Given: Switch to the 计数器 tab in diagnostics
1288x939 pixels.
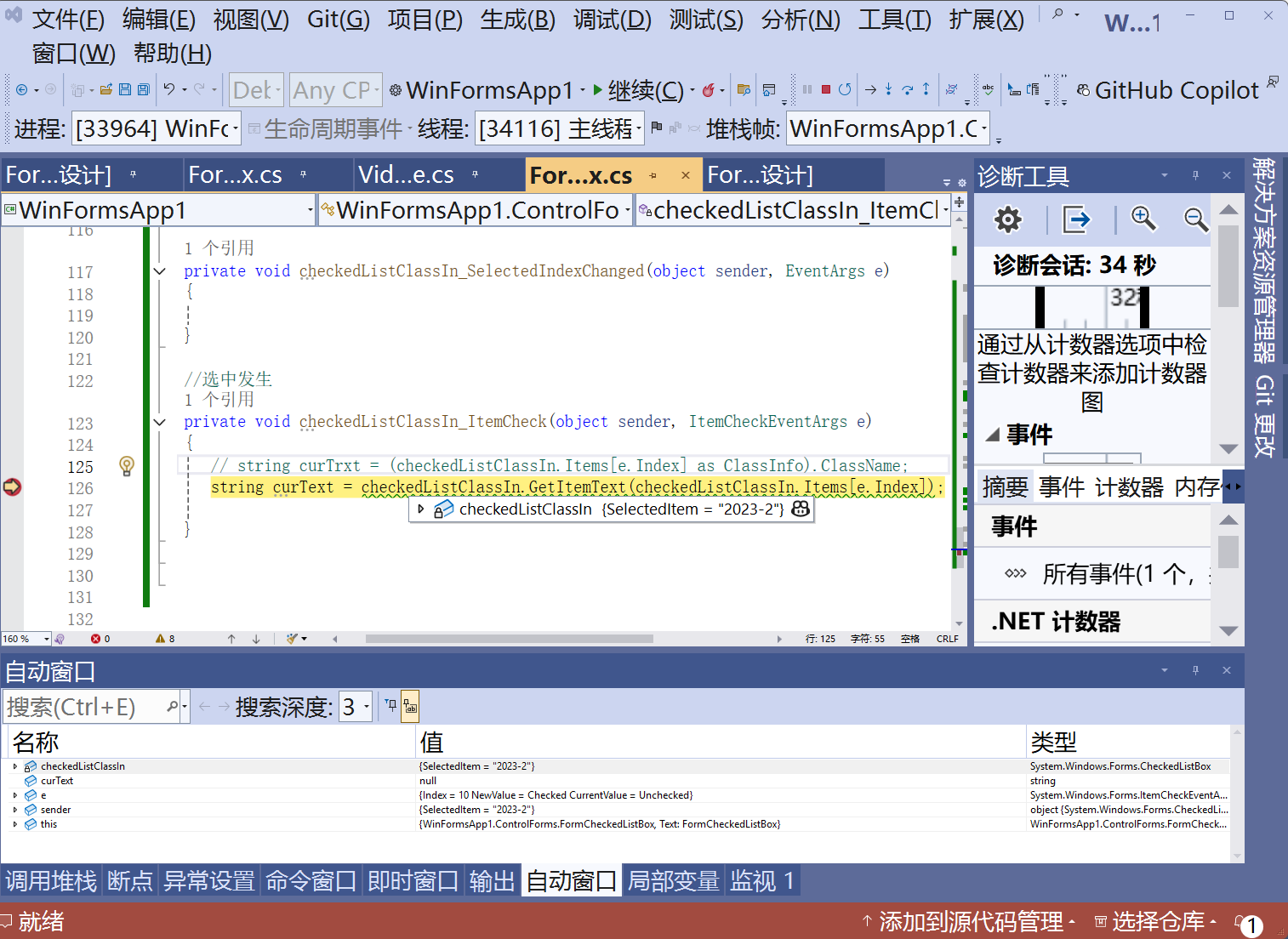Looking at the screenshot, I should click(1129, 487).
